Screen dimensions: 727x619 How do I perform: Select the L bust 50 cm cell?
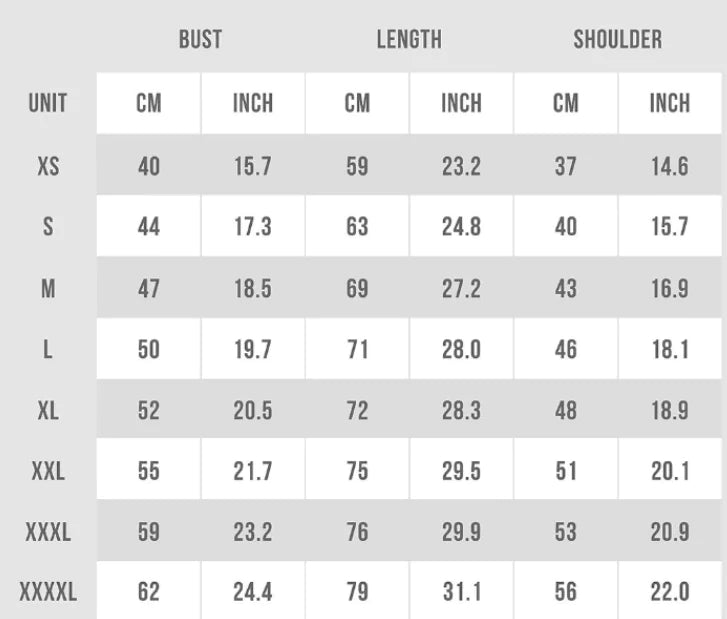[148, 350]
